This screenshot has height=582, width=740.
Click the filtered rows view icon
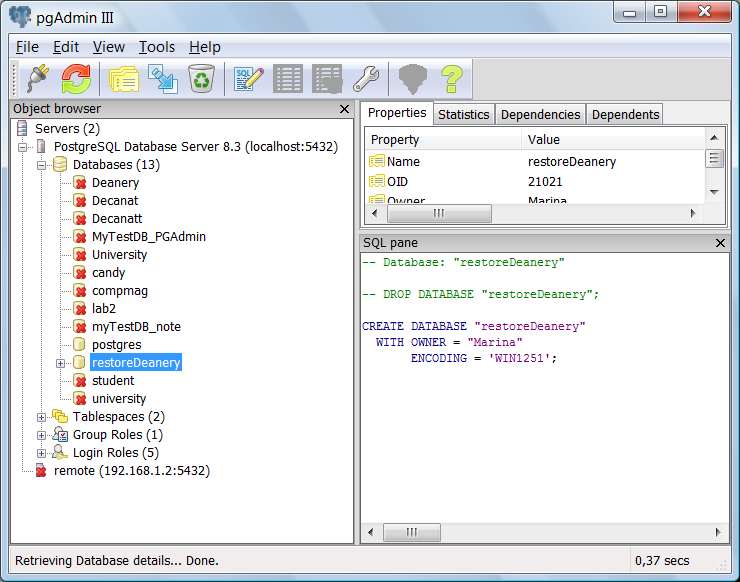(x=327, y=79)
